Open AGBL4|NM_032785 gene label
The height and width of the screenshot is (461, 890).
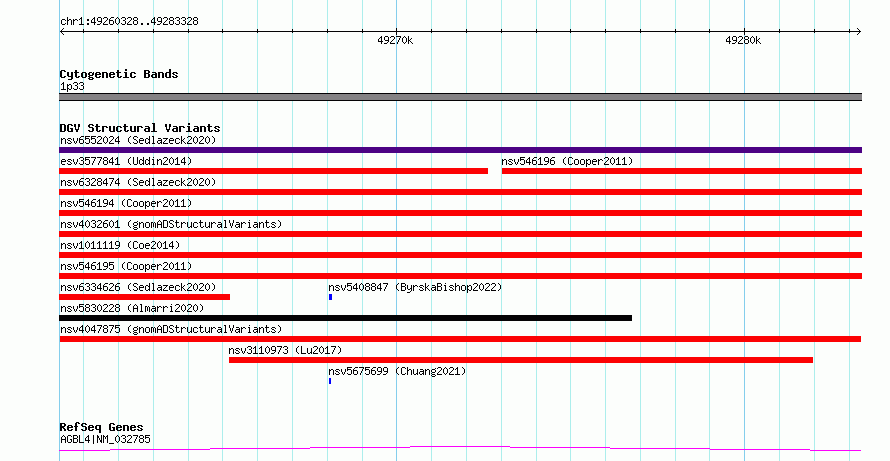(105, 439)
